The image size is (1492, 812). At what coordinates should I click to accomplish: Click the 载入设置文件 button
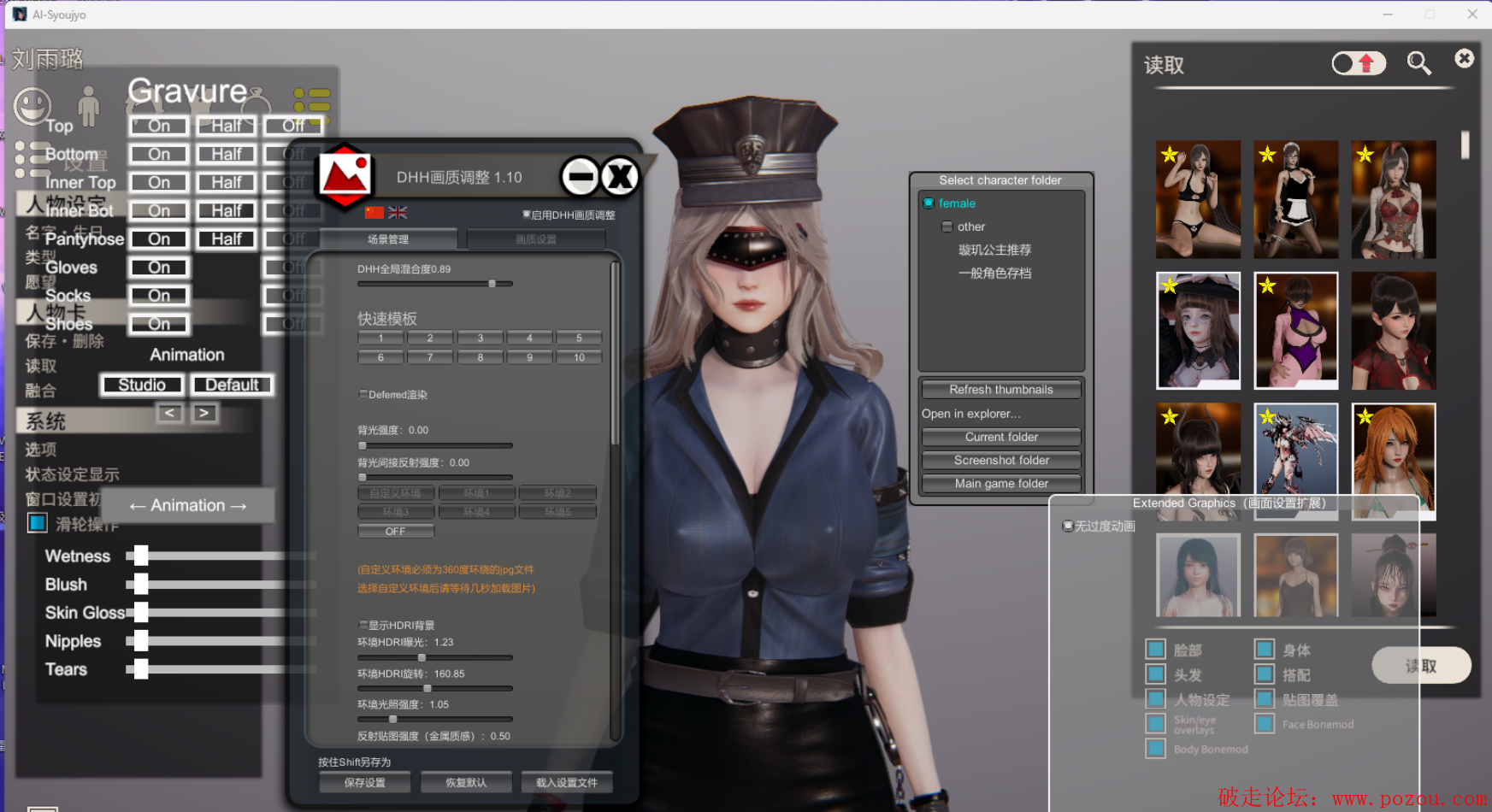567,782
